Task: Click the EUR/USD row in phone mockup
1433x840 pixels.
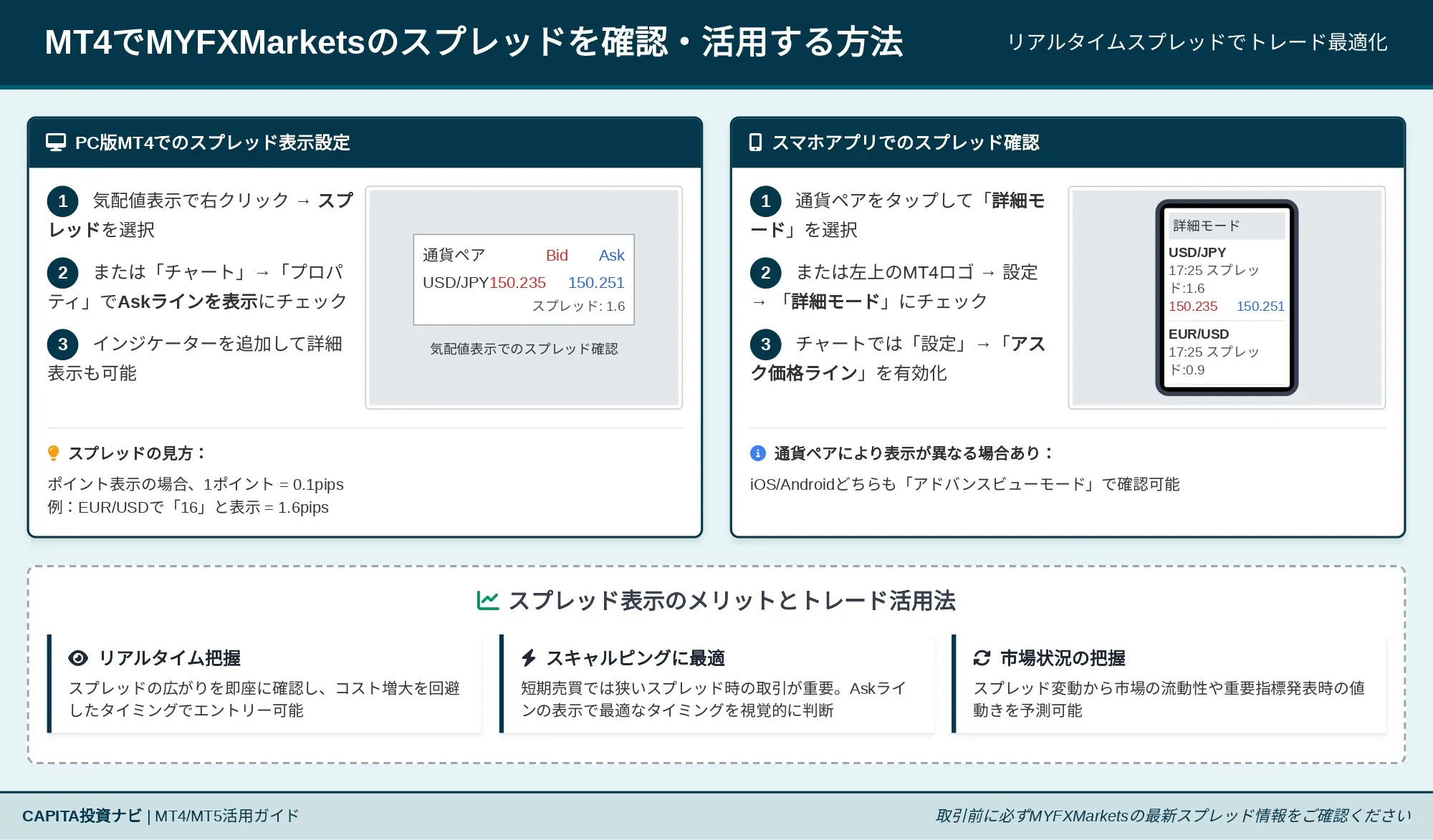Action: pyautogui.click(x=1227, y=353)
